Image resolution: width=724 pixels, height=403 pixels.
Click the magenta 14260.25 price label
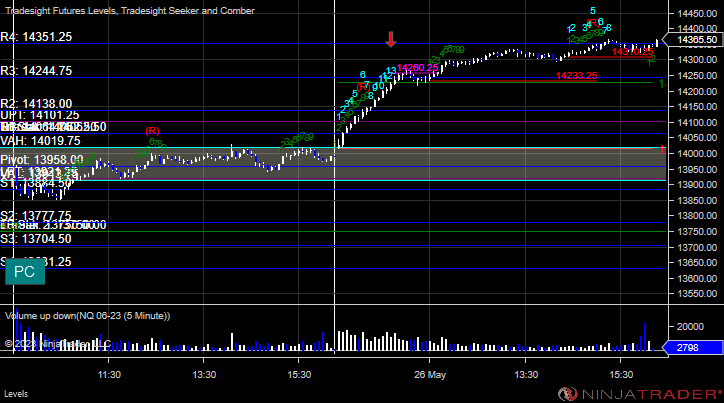pos(417,68)
